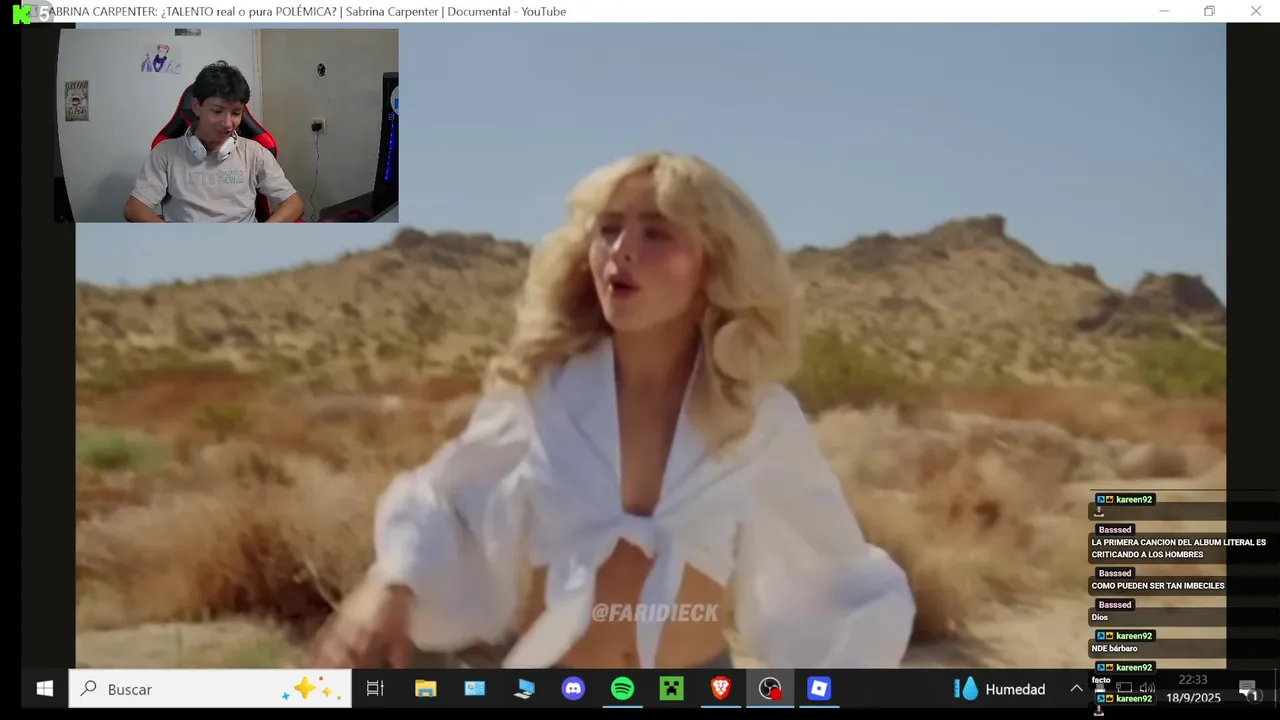Launch Minecraft creeper icon on taskbar
Image resolution: width=1280 pixels, height=720 pixels.
pos(671,689)
